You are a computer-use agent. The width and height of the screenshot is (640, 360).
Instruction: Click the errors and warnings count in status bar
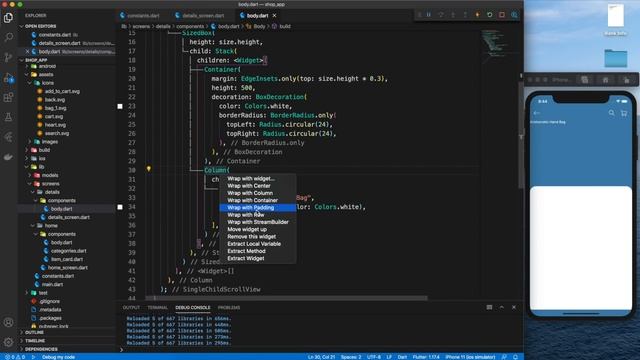(x=15, y=357)
